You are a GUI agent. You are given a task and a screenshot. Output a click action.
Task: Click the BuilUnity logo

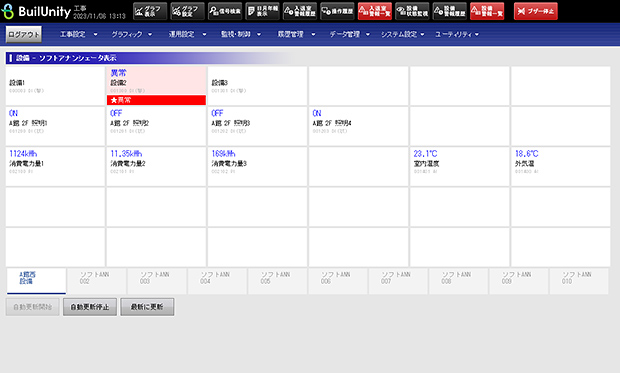coord(36,11)
